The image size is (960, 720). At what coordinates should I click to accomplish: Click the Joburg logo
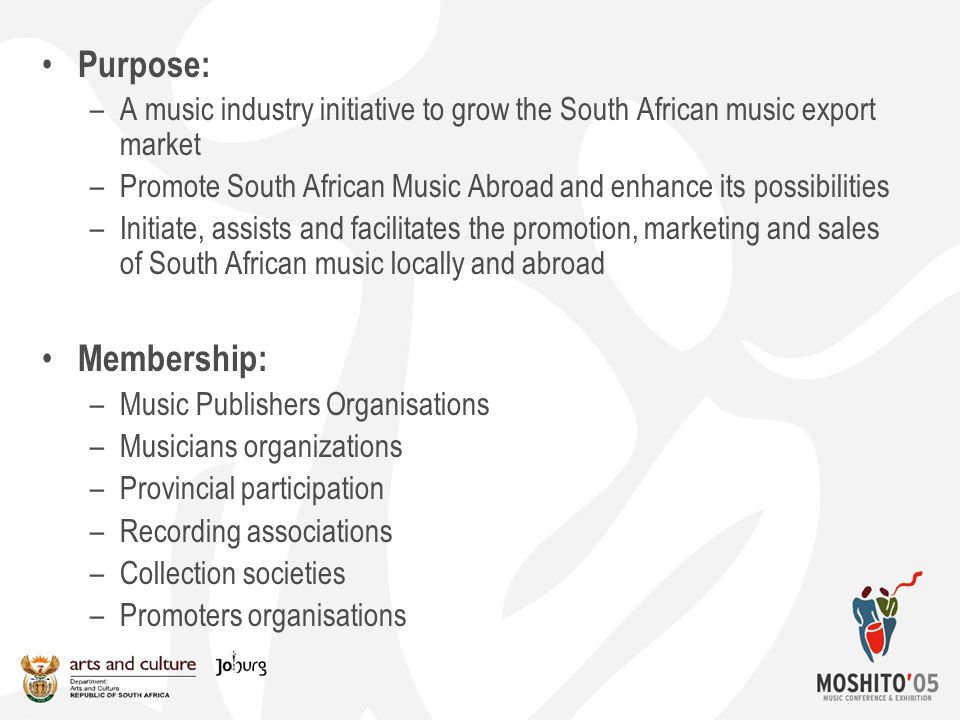click(241, 664)
